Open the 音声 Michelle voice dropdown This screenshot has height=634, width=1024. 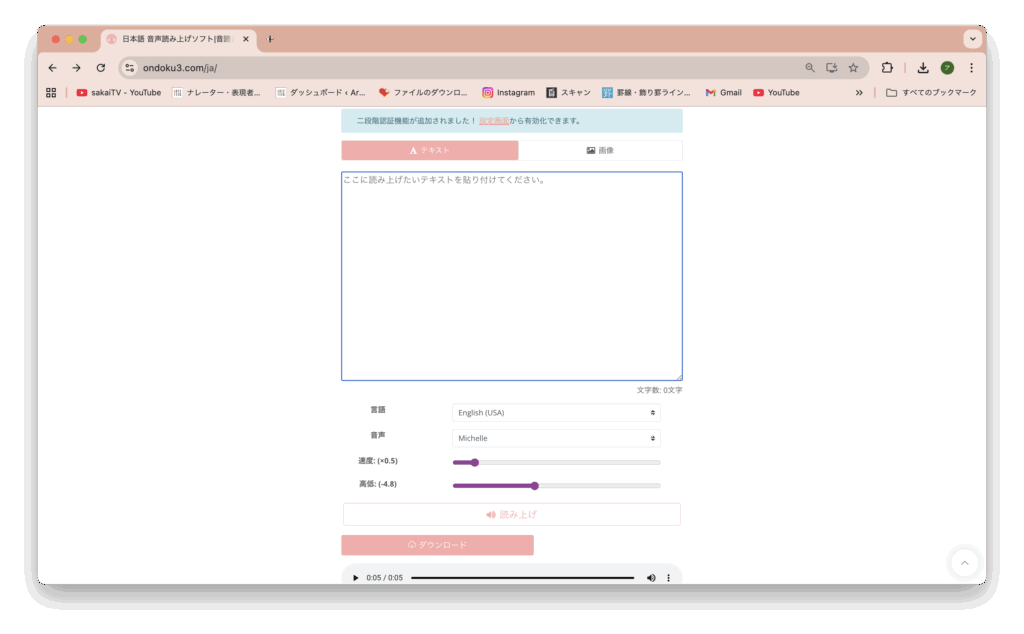556,438
